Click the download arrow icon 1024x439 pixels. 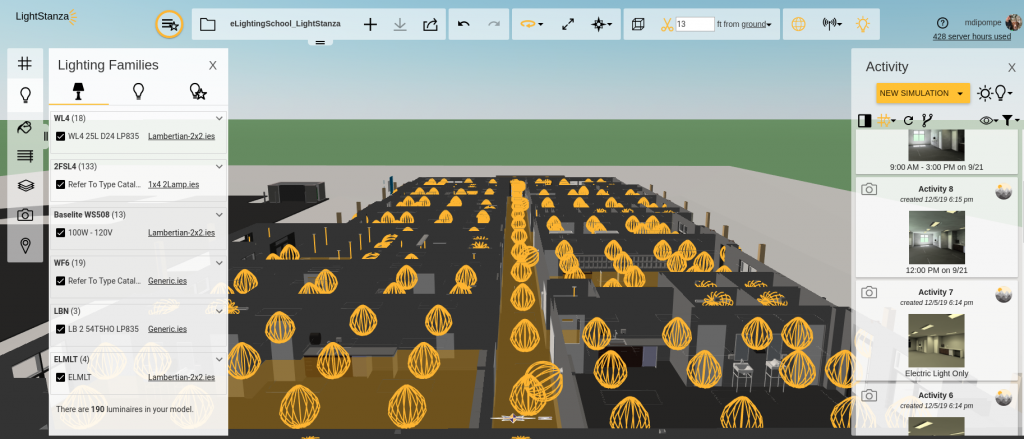(x=400, y=24)
